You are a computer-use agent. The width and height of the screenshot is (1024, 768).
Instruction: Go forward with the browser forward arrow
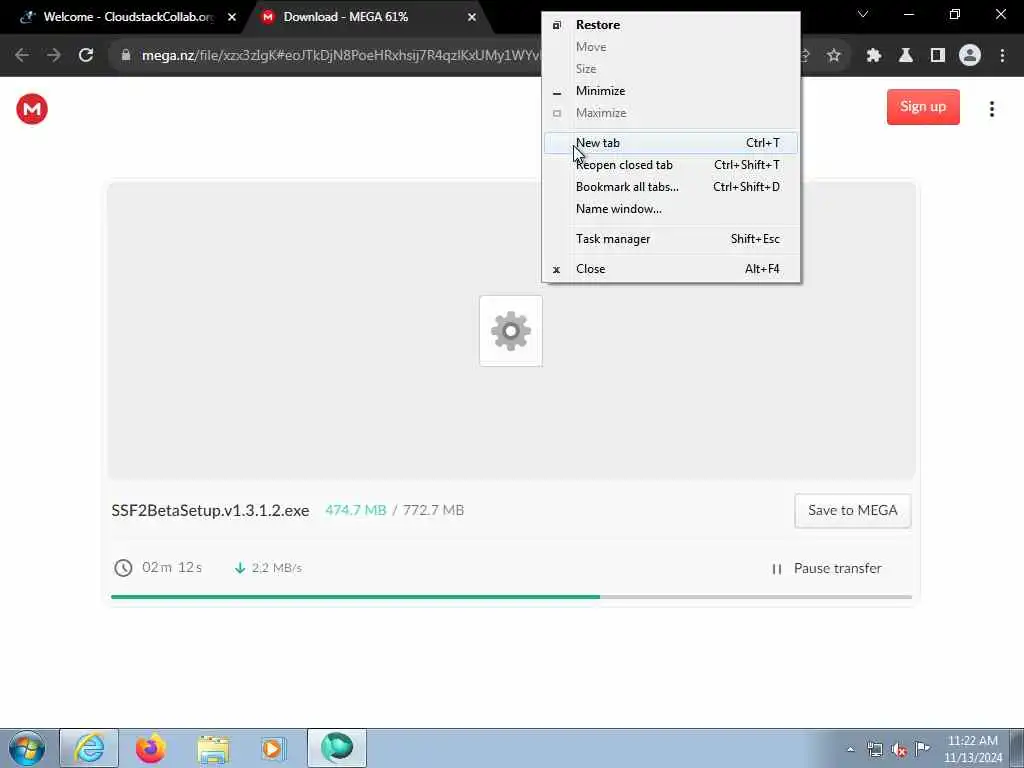coord(54,56)
